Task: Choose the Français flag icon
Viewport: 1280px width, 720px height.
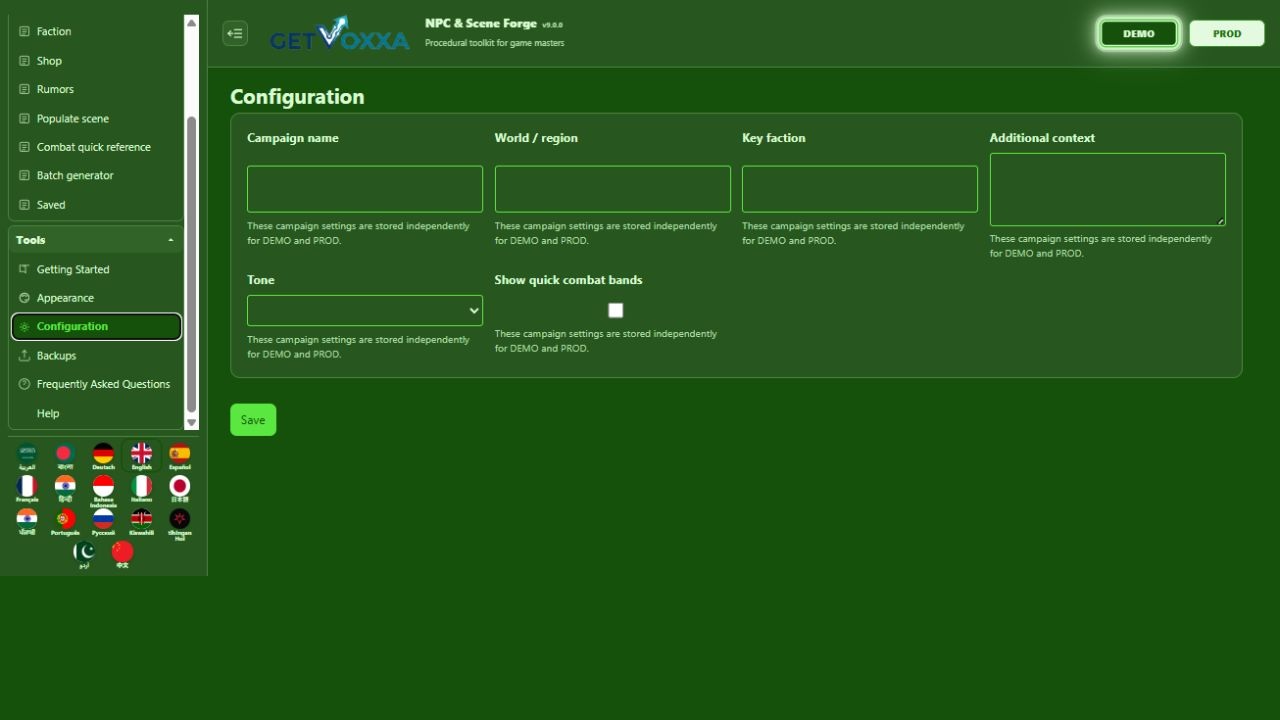Action: click(27, 489)
